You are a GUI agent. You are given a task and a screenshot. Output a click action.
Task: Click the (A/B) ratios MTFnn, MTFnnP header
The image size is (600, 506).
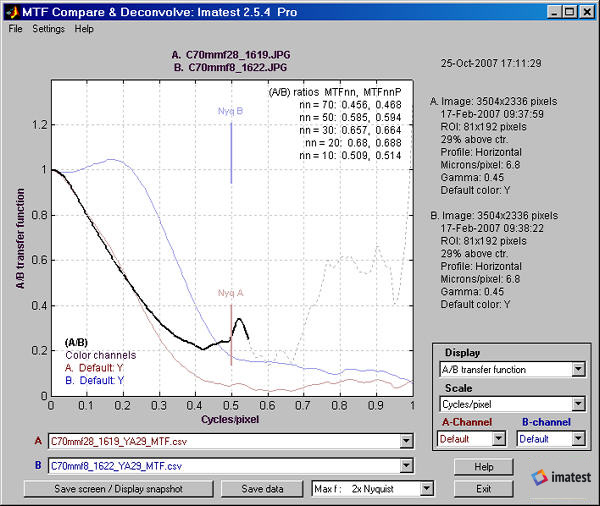point(335,92)
